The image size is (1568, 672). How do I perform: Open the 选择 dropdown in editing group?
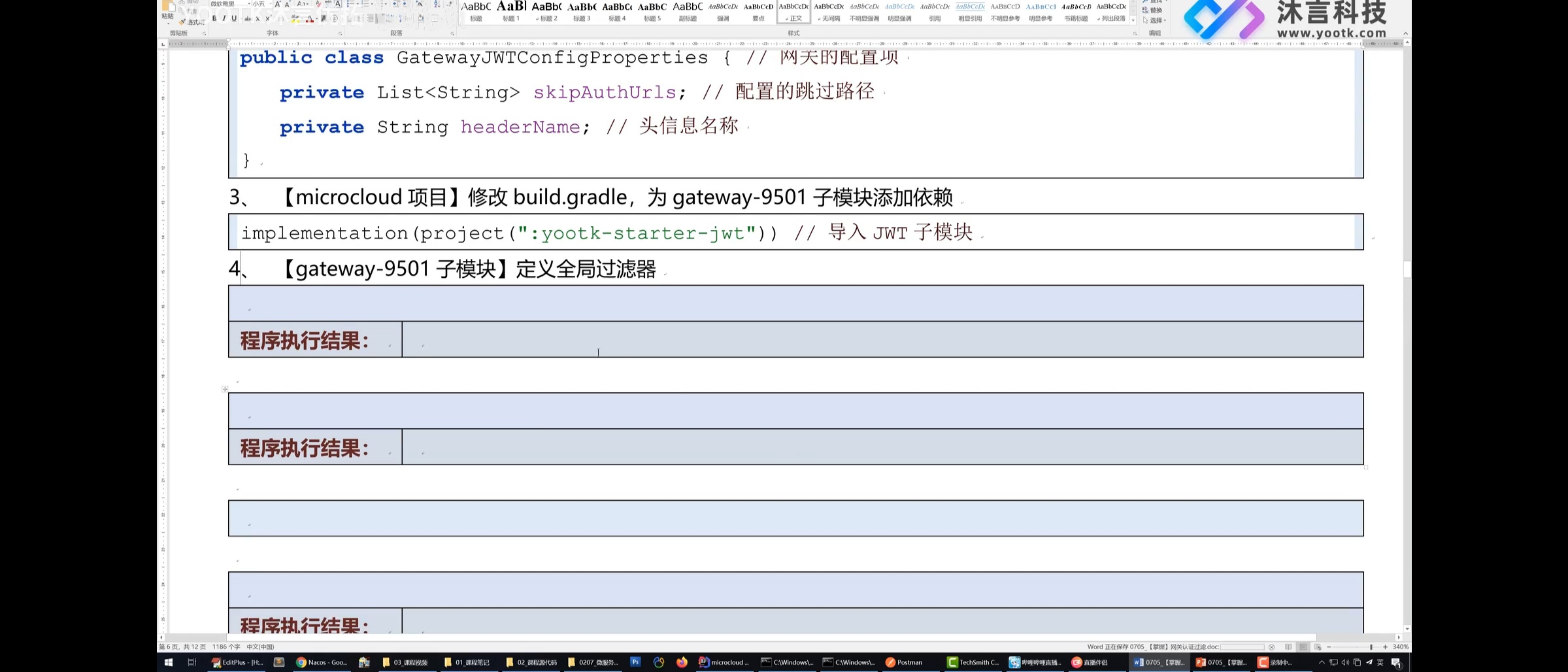[1154, 20]
